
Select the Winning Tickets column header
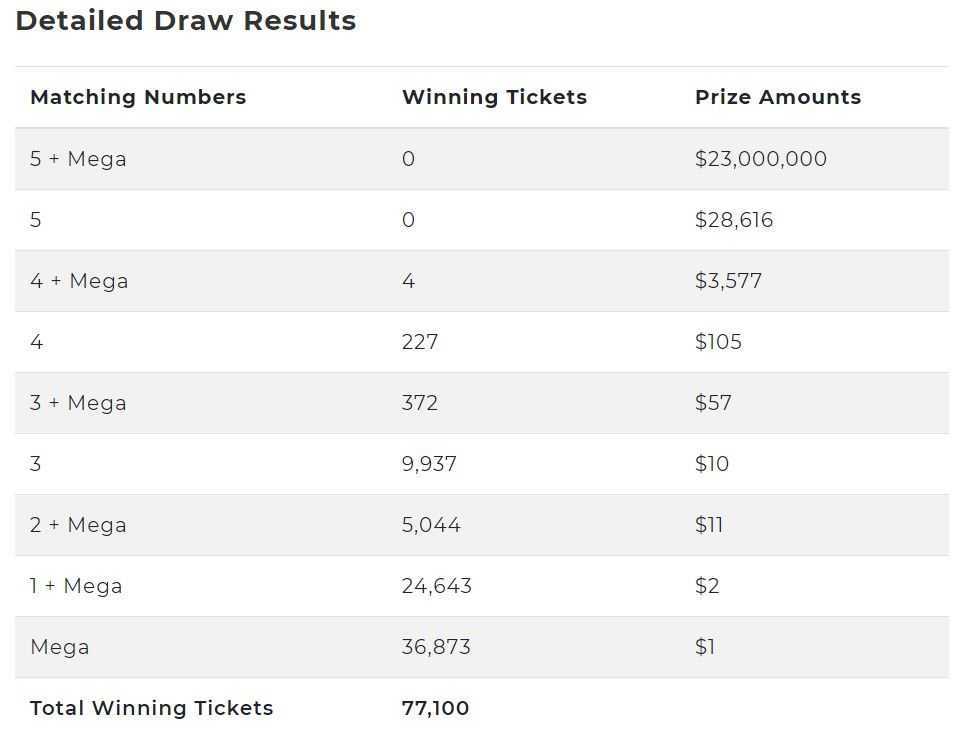coord(494,97)
